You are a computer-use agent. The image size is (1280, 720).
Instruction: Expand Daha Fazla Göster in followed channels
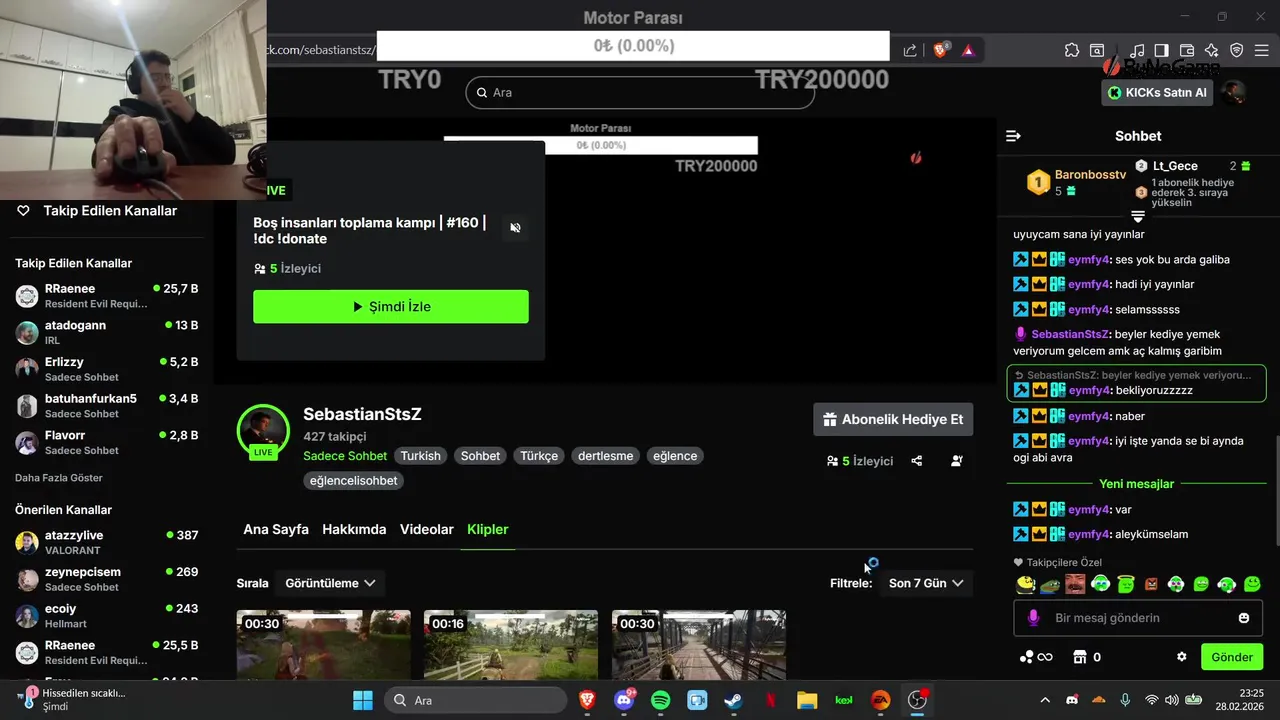click(x=59, y=478)
